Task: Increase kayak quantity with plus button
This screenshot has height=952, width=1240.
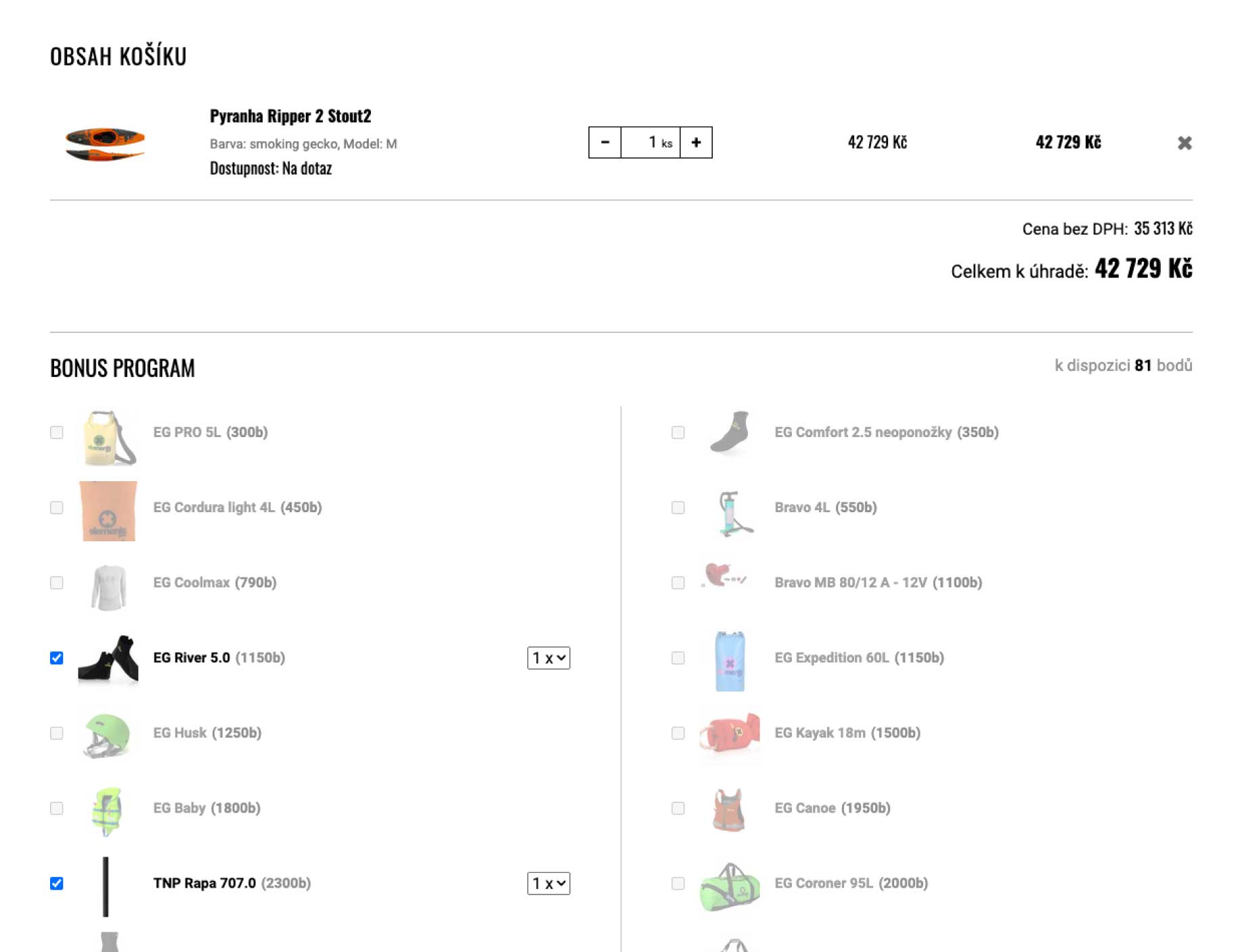Action: [696, 142]
